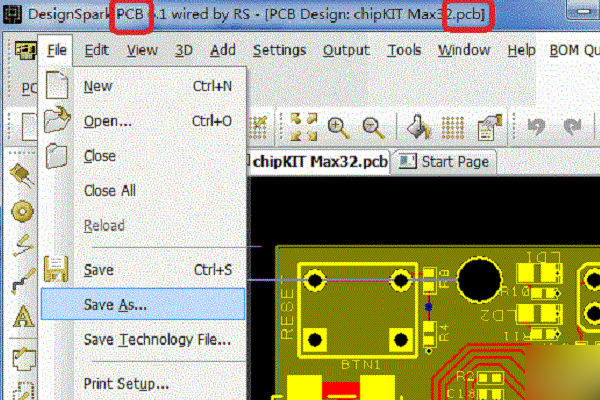
Task: Choose New from the File menu
Action: pyautogui.click(x=143, y=86)
